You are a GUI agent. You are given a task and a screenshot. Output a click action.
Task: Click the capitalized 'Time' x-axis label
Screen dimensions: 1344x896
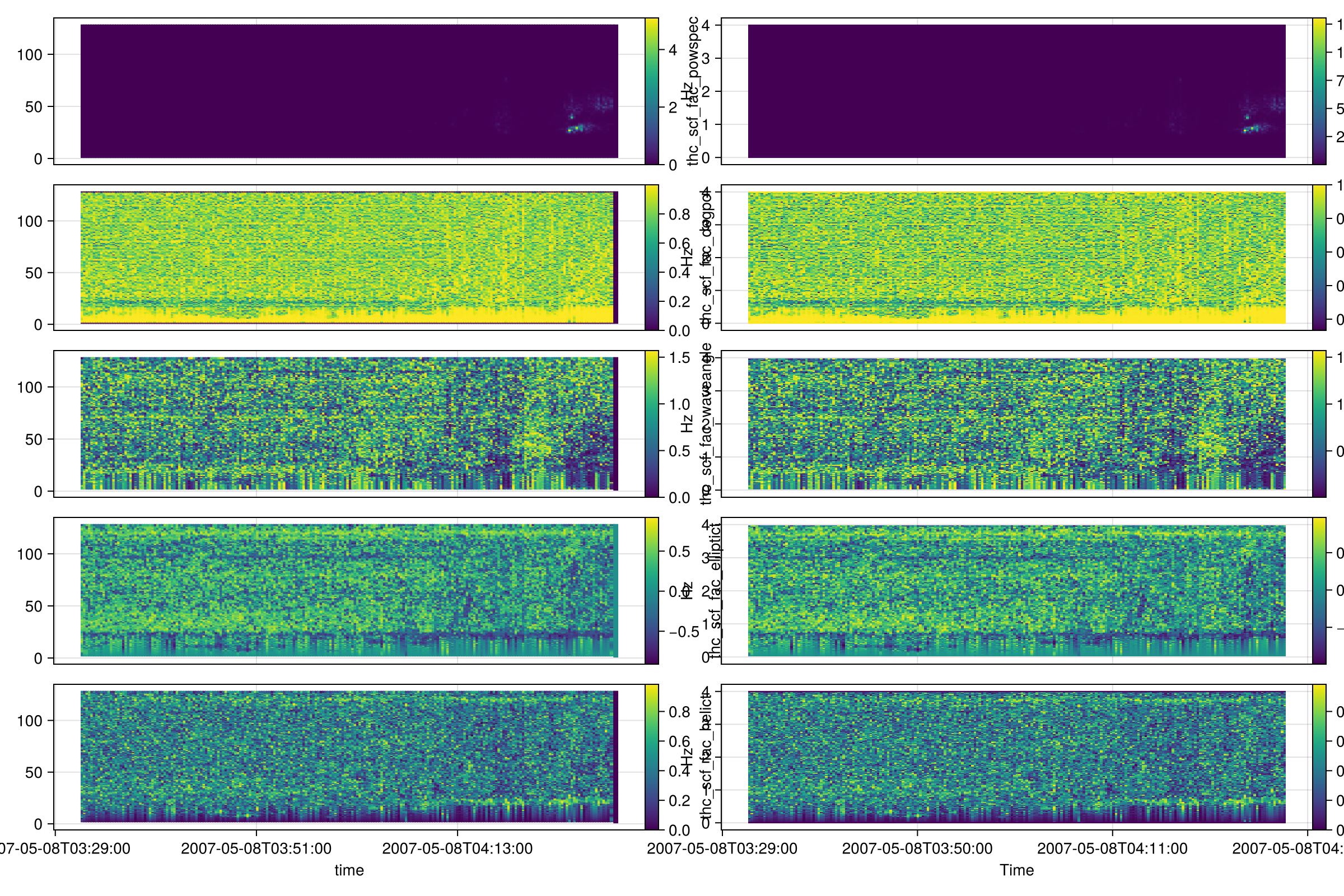pos(1016,870)
